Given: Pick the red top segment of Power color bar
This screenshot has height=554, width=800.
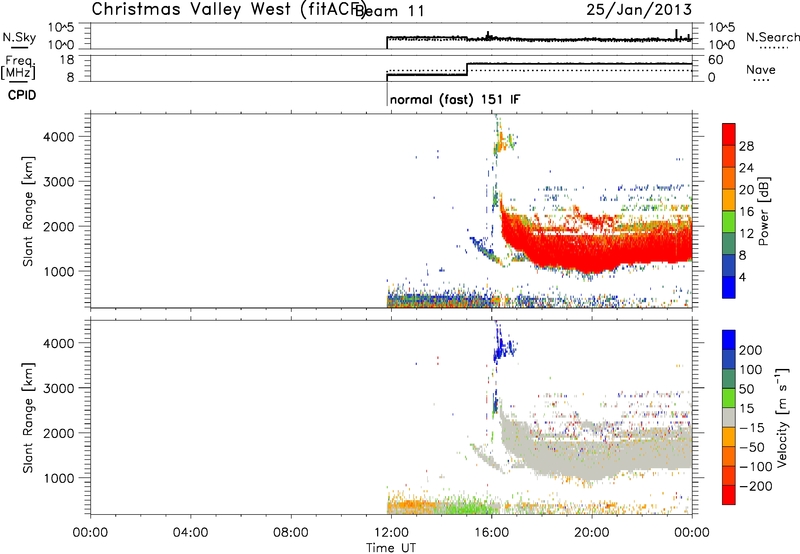Looking at the screenshot, I should tap(729, 134).
